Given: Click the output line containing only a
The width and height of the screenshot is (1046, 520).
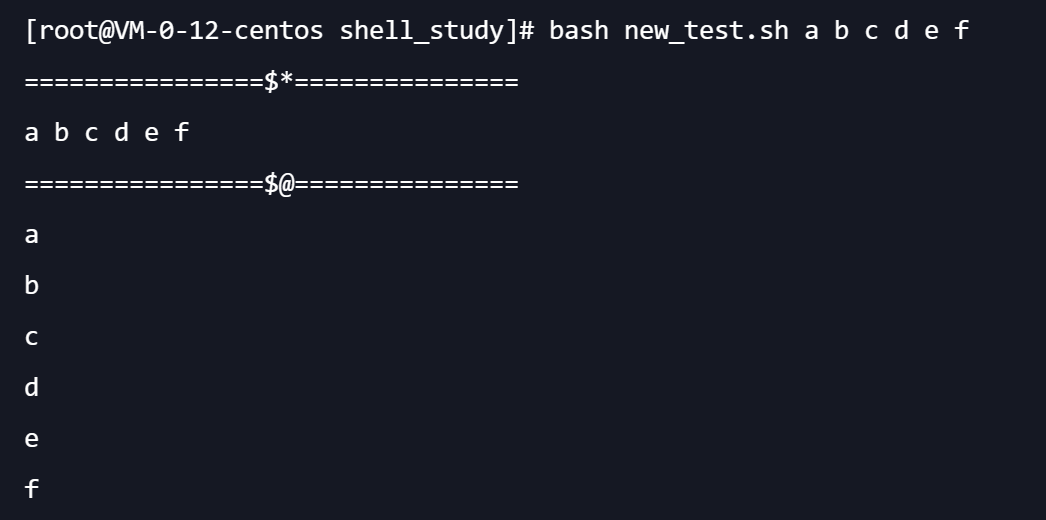Looking at the screenshot, I should tap(32, 235).
